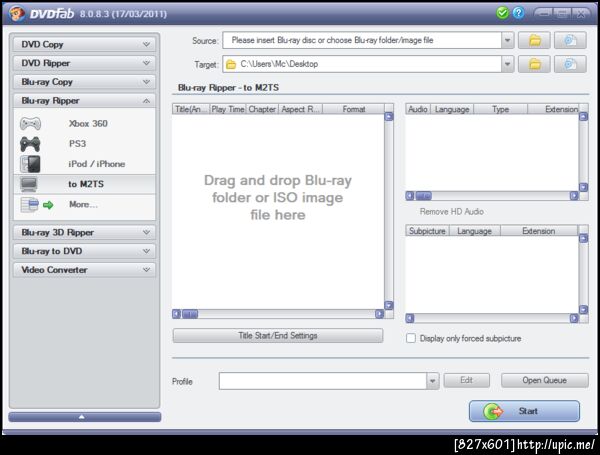Click audio list scroll down arrow

(x=584, y=187)
